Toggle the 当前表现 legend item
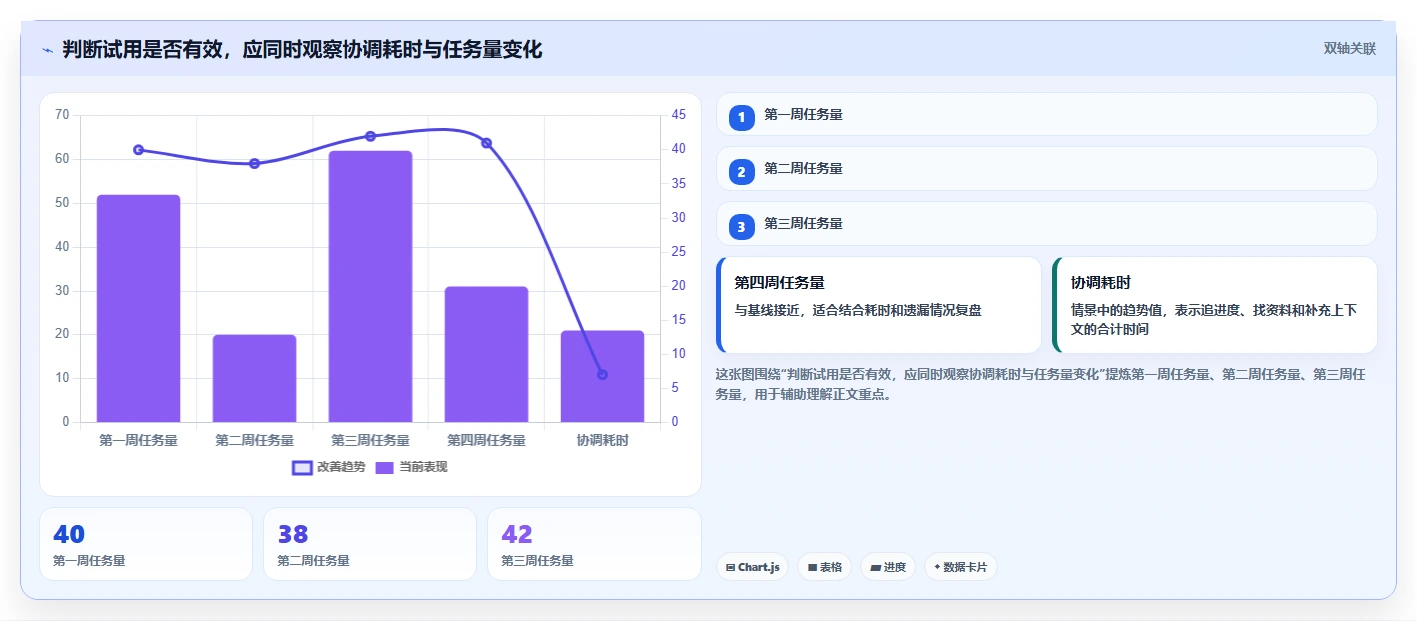Image resolution: width=1417 pixels, height=621 pixels. pos(412,467)
